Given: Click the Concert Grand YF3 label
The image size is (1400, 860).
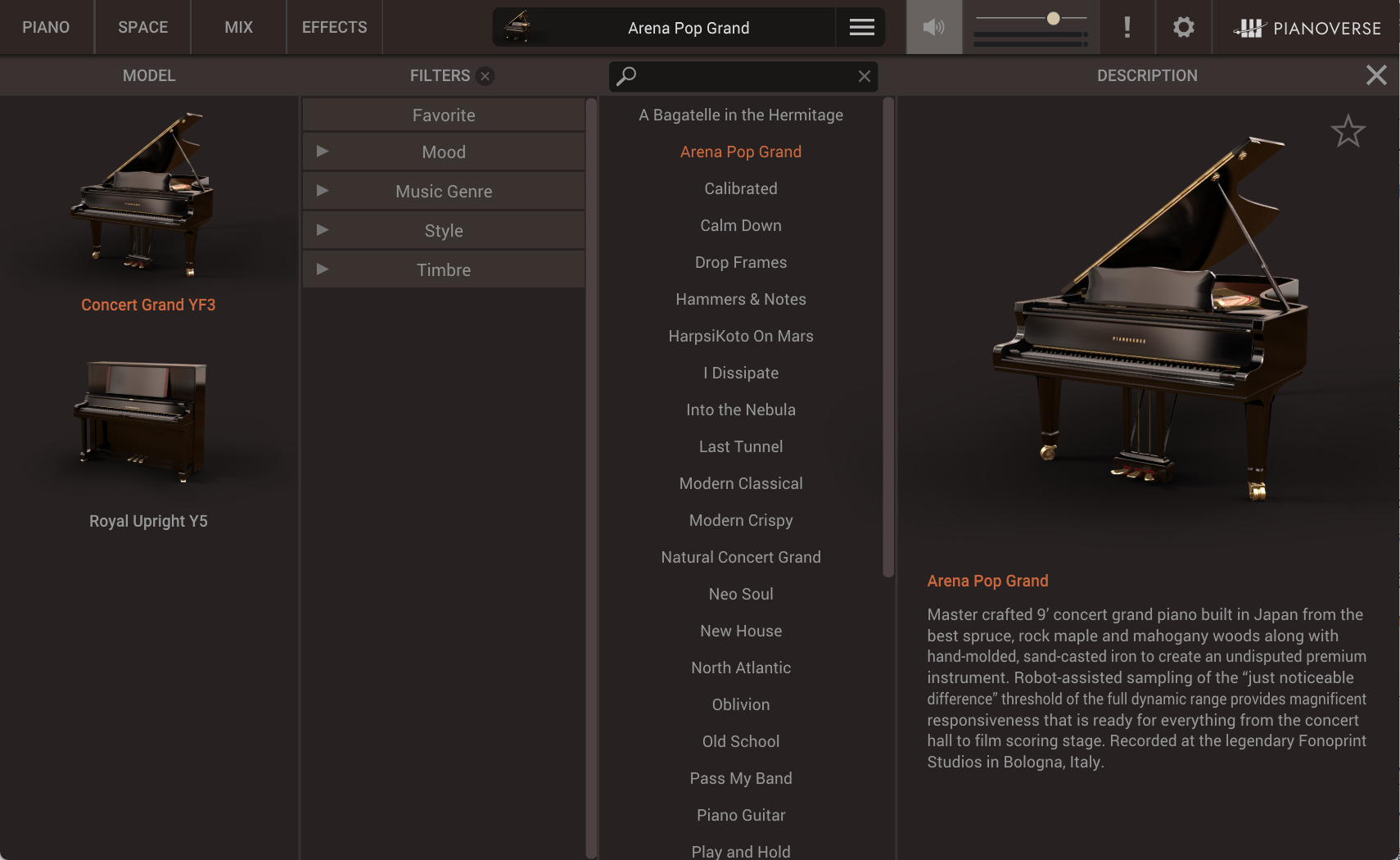Looking at the screenshot, I should (x=148, y=305).
